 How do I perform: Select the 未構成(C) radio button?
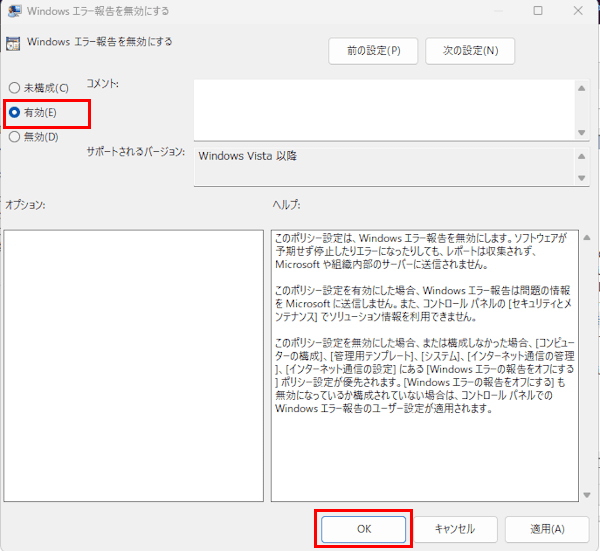(x=14, y=88)
